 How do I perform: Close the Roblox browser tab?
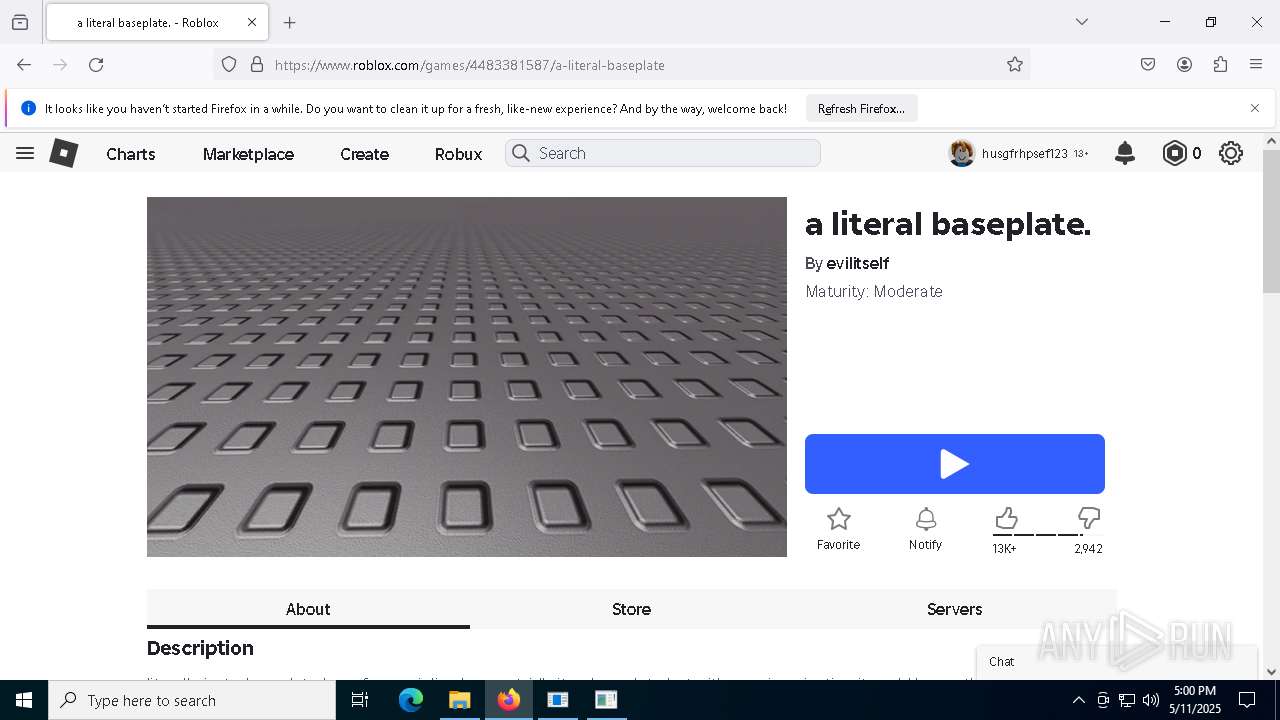pos(252,22)
